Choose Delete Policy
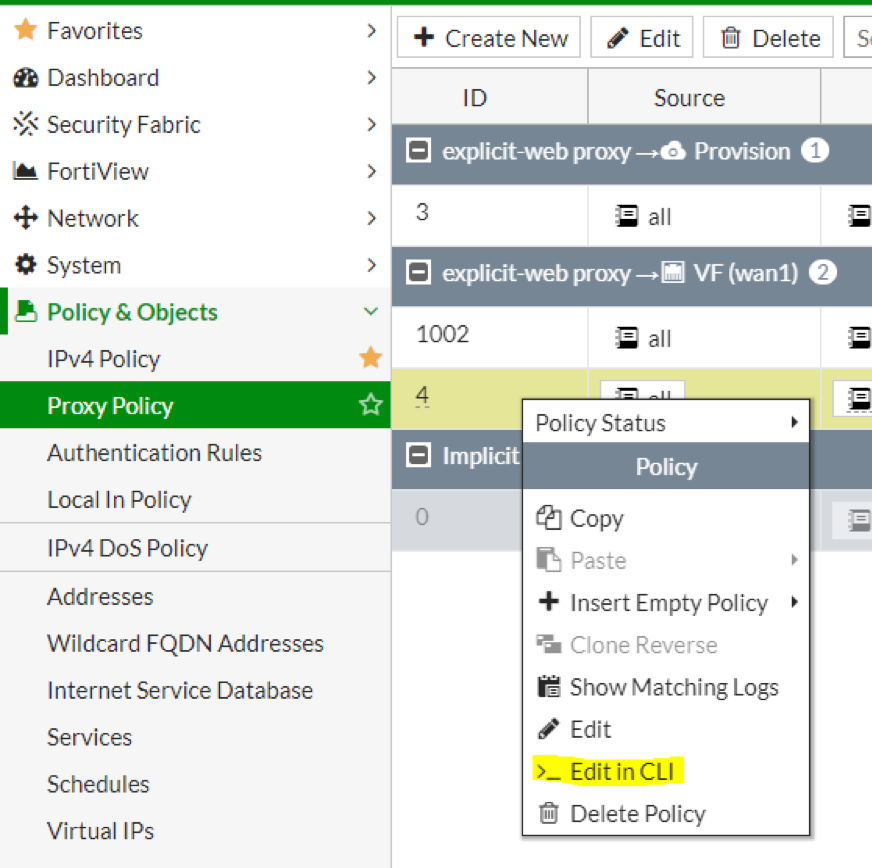 click(x=666, y=814)
